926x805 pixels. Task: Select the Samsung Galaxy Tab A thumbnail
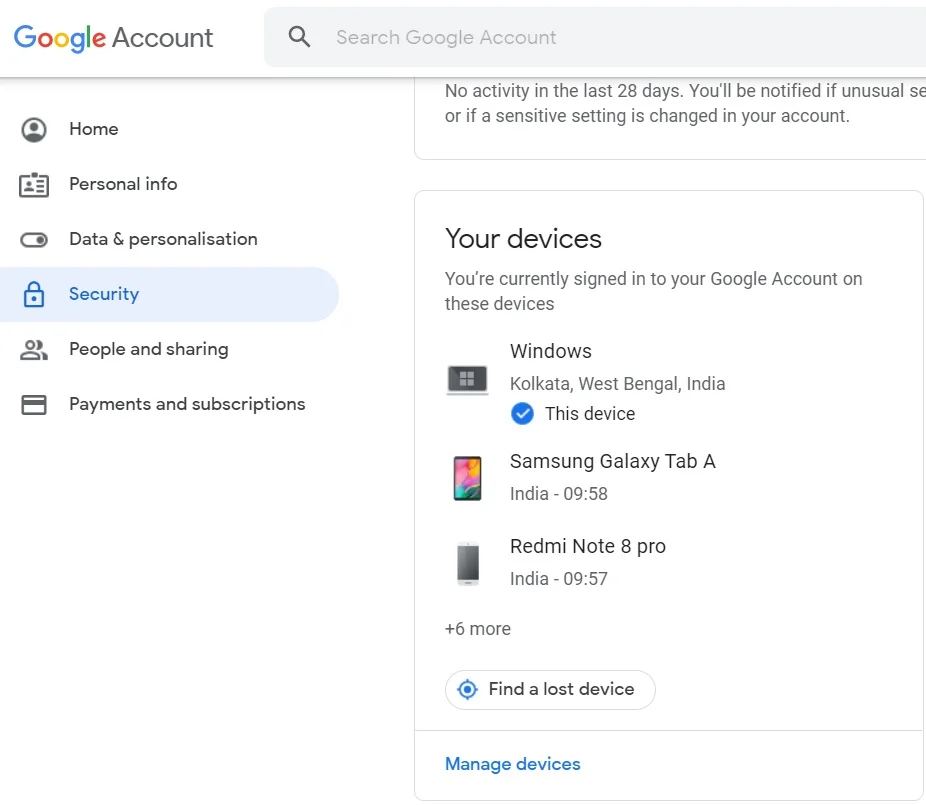click(x=467, y=478)
